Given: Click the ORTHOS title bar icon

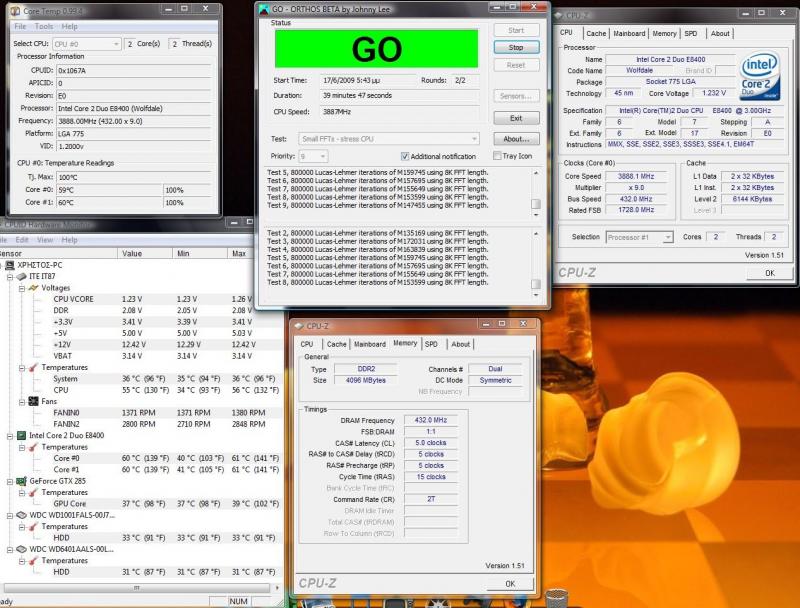Looking at the screenshot, I should pos(264,9).
